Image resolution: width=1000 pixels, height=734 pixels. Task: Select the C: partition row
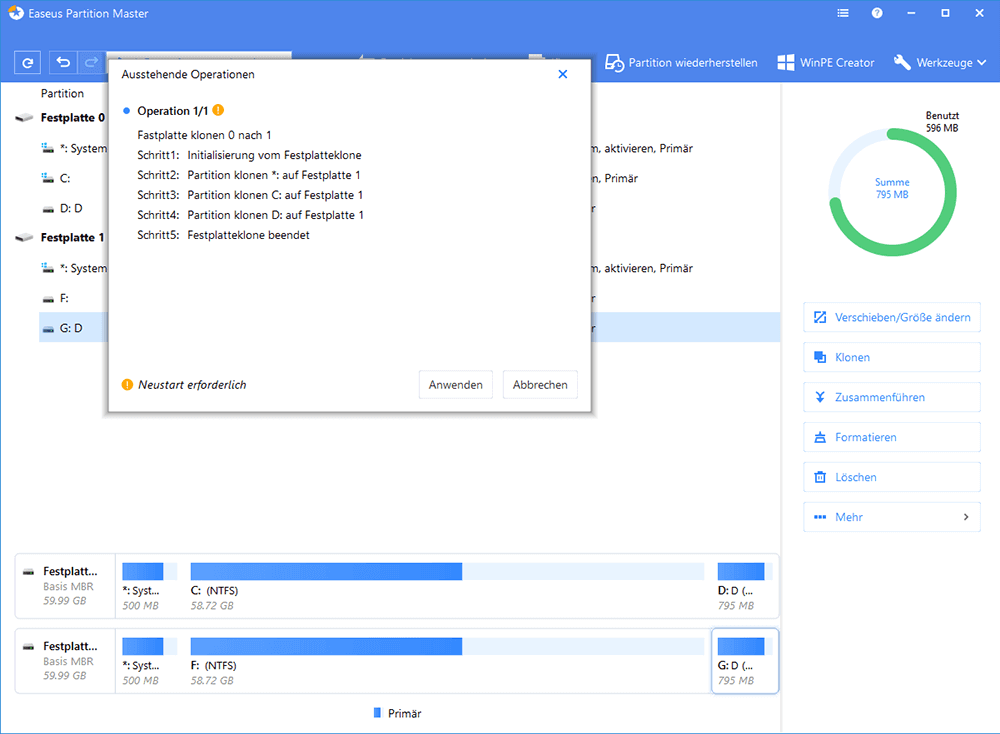coord(65,178)
